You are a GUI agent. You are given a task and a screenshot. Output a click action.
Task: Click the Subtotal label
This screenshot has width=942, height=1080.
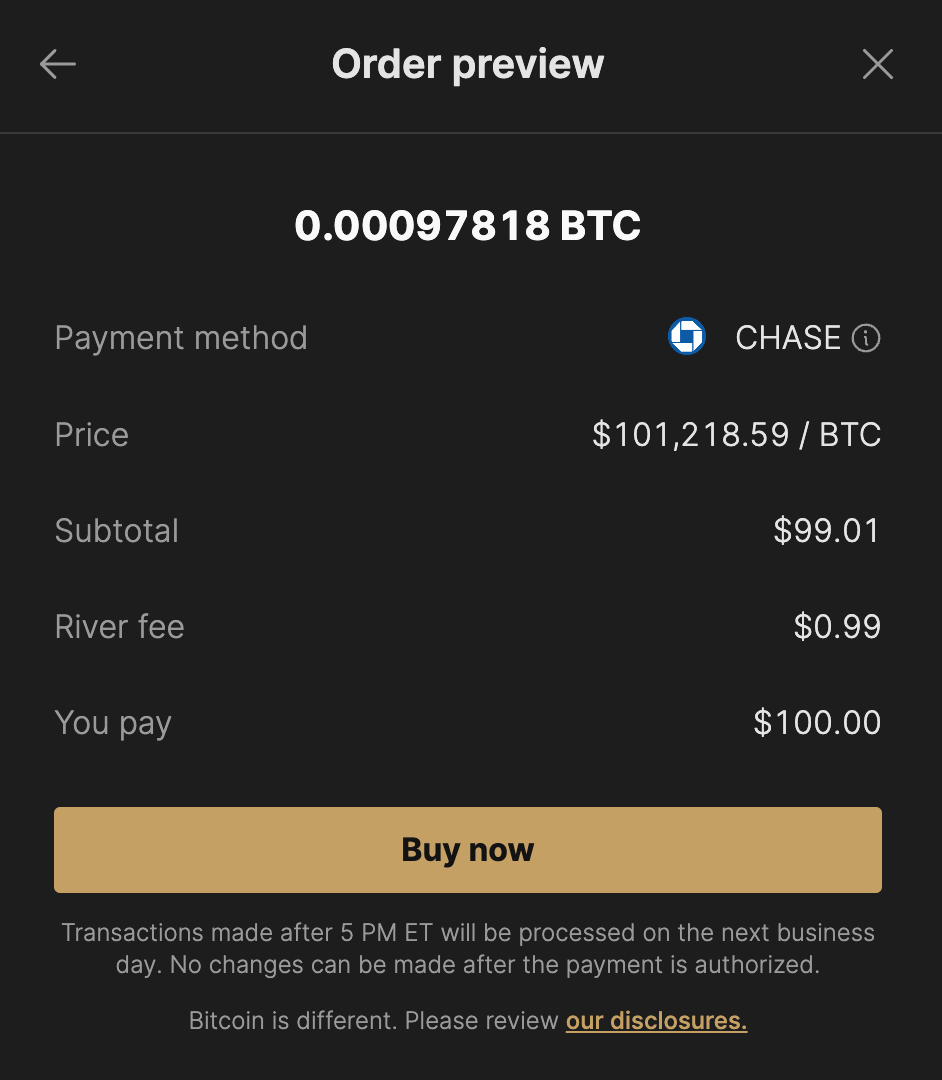tap(117, 531)
